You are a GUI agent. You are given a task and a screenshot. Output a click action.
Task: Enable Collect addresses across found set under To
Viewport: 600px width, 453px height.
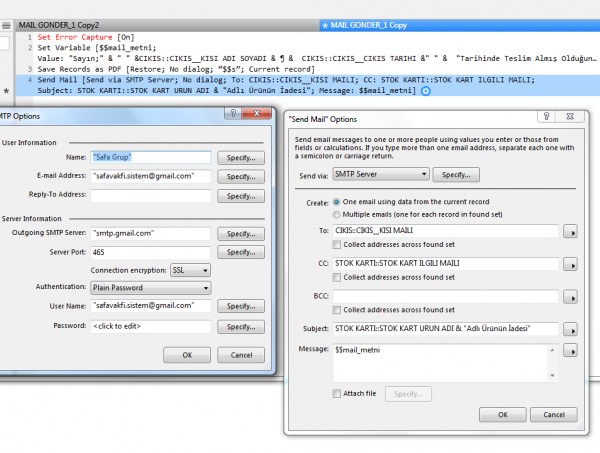(x=337, y=245)
